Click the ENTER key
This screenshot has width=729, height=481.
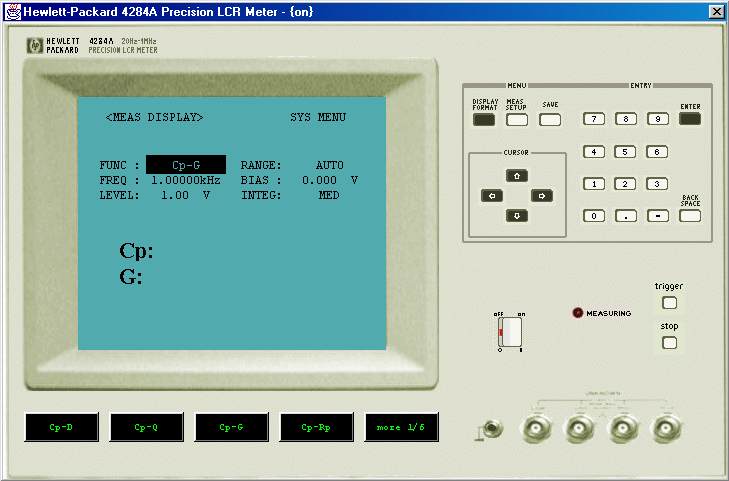690,119
